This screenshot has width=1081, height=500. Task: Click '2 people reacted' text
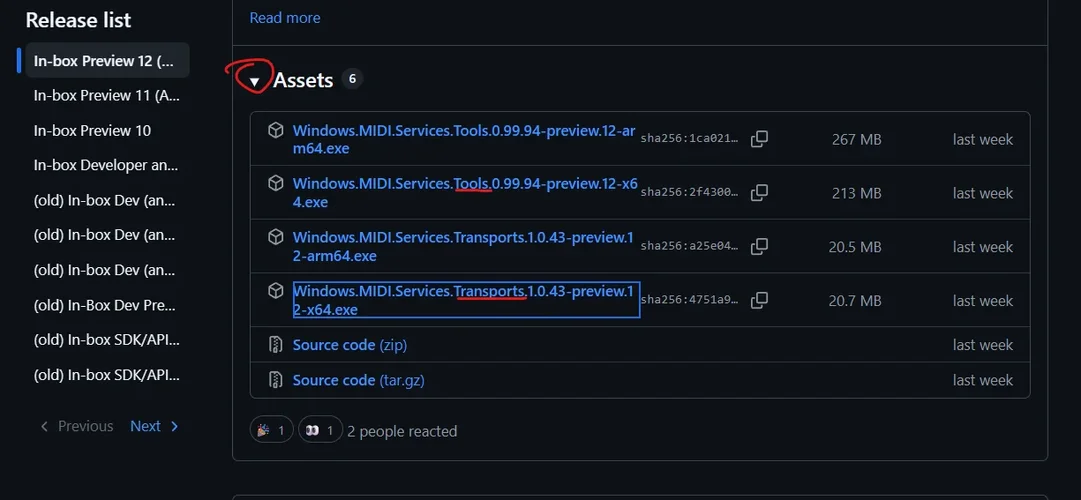402,431
